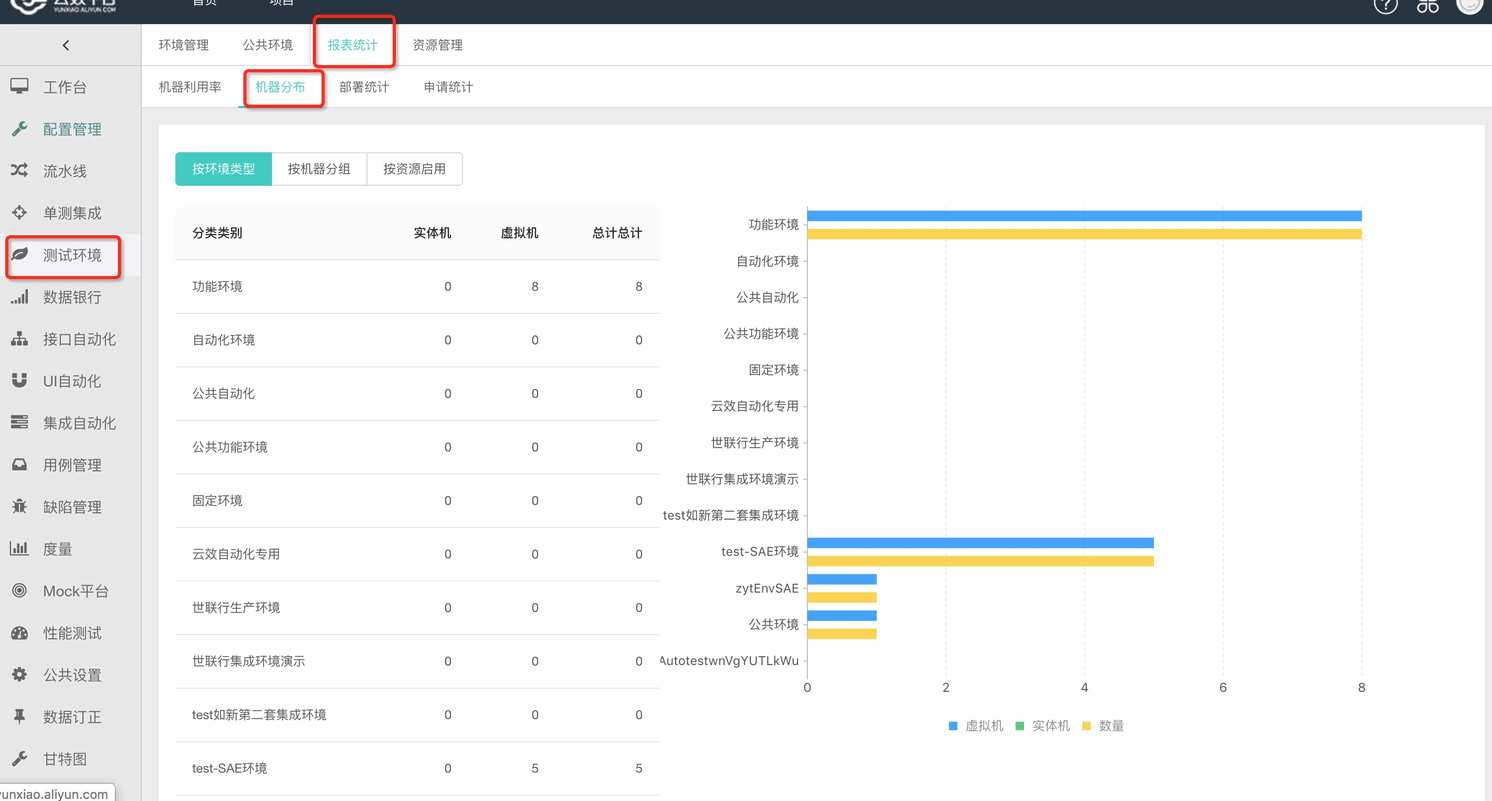Click the 数据订正 pin icon
The height and width of the screenshot is (801, 1492).
click(x=19, y=716)
